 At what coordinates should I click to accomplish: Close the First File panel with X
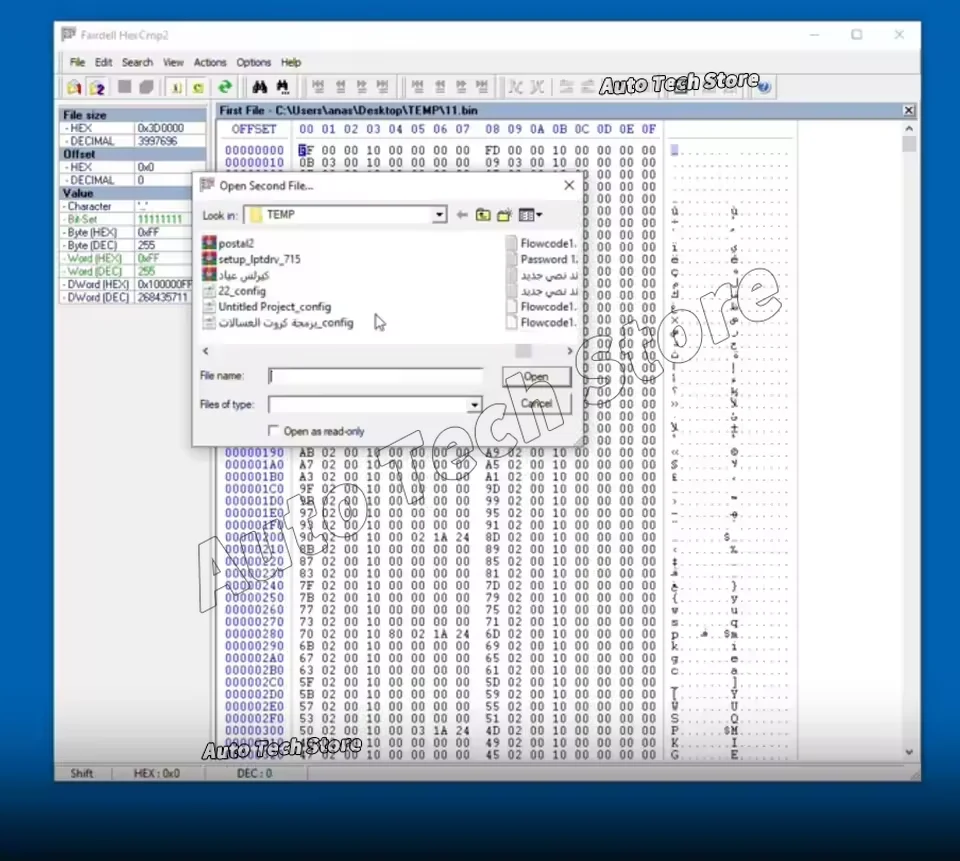[909, 110]
